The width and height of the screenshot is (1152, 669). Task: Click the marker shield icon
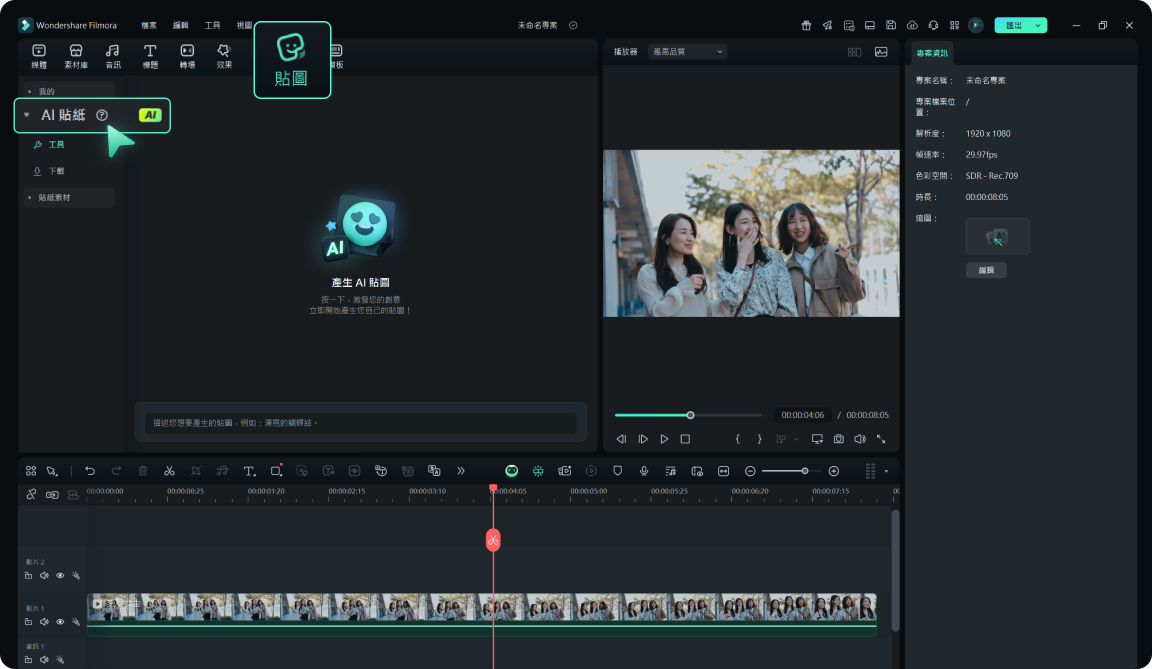(x=618, y=471)
